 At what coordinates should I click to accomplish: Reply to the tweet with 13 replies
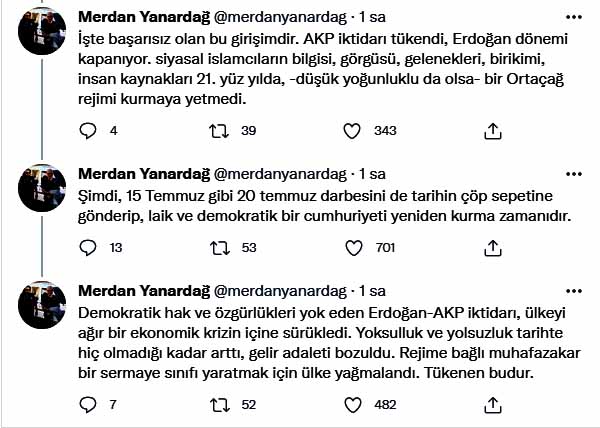(87, 248)
